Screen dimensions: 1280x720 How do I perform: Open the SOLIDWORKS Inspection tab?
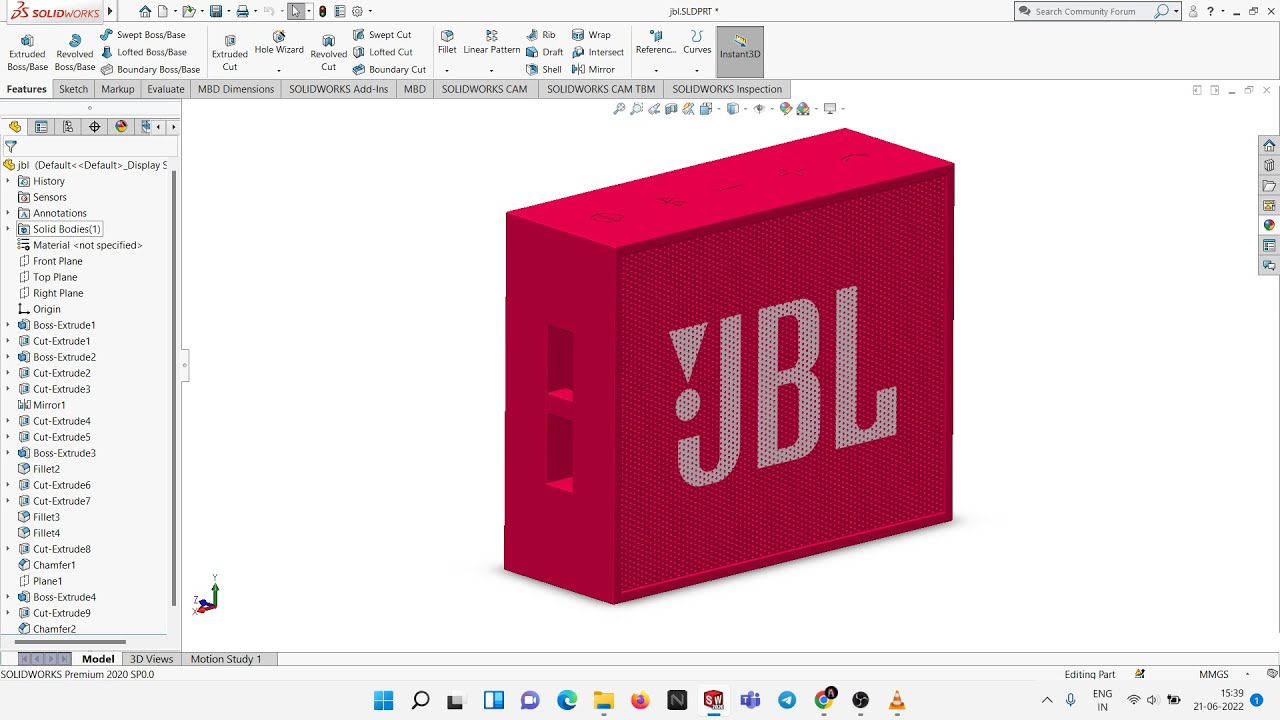pyautogui.click(x=727, y=89)
